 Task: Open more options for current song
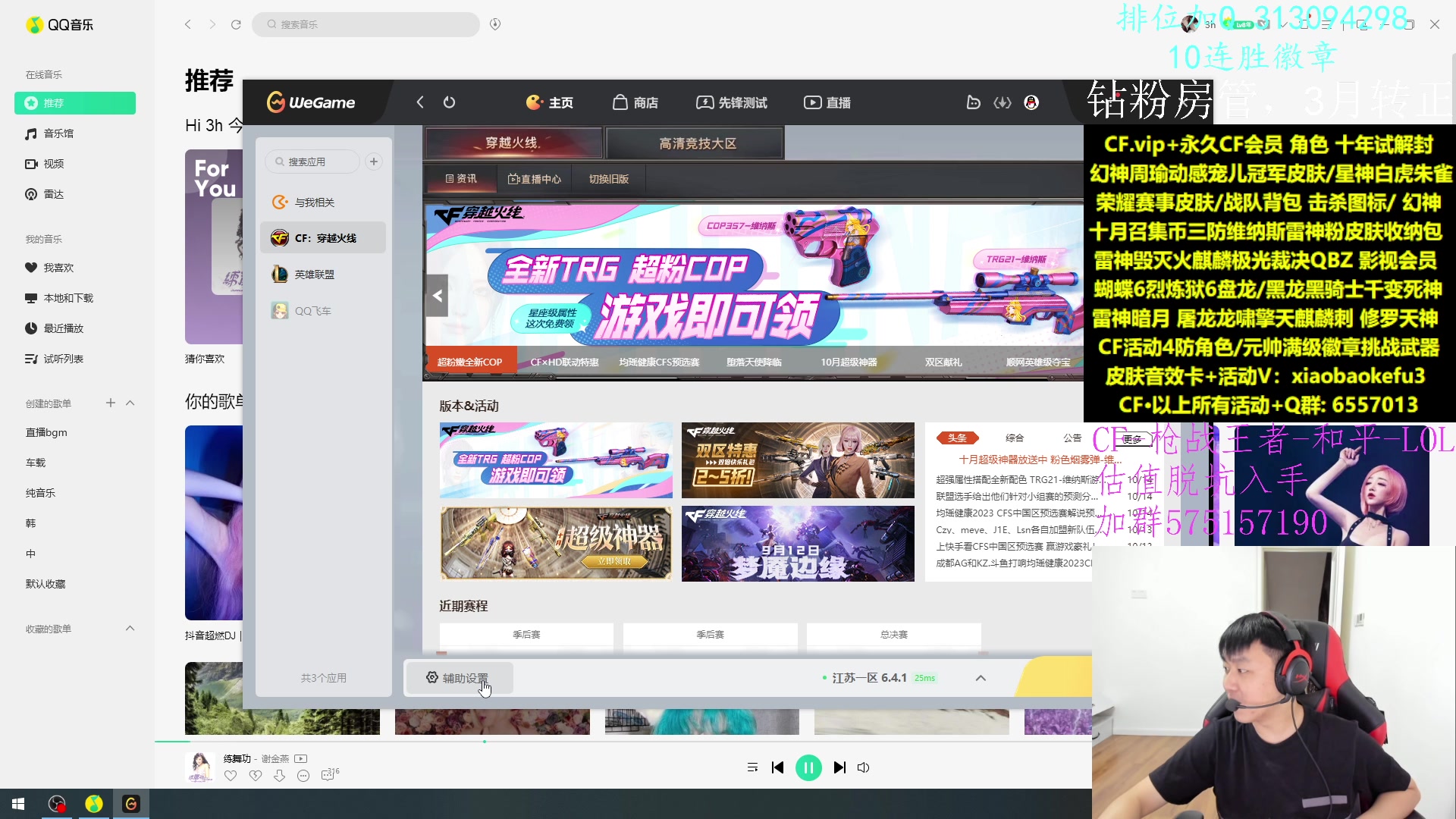(303, 775)
